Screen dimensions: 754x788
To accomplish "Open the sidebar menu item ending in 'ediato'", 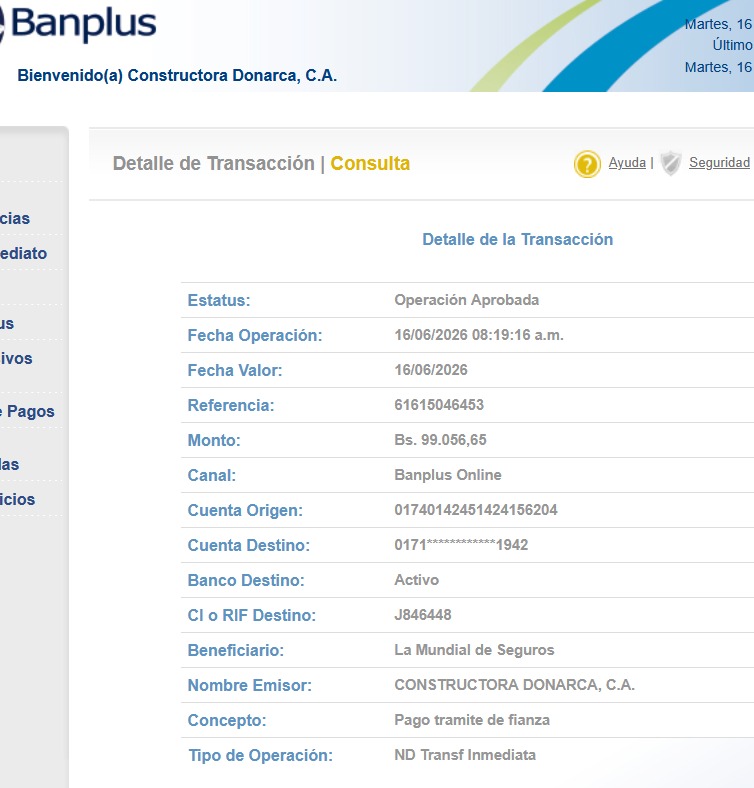I will point(23,253).
